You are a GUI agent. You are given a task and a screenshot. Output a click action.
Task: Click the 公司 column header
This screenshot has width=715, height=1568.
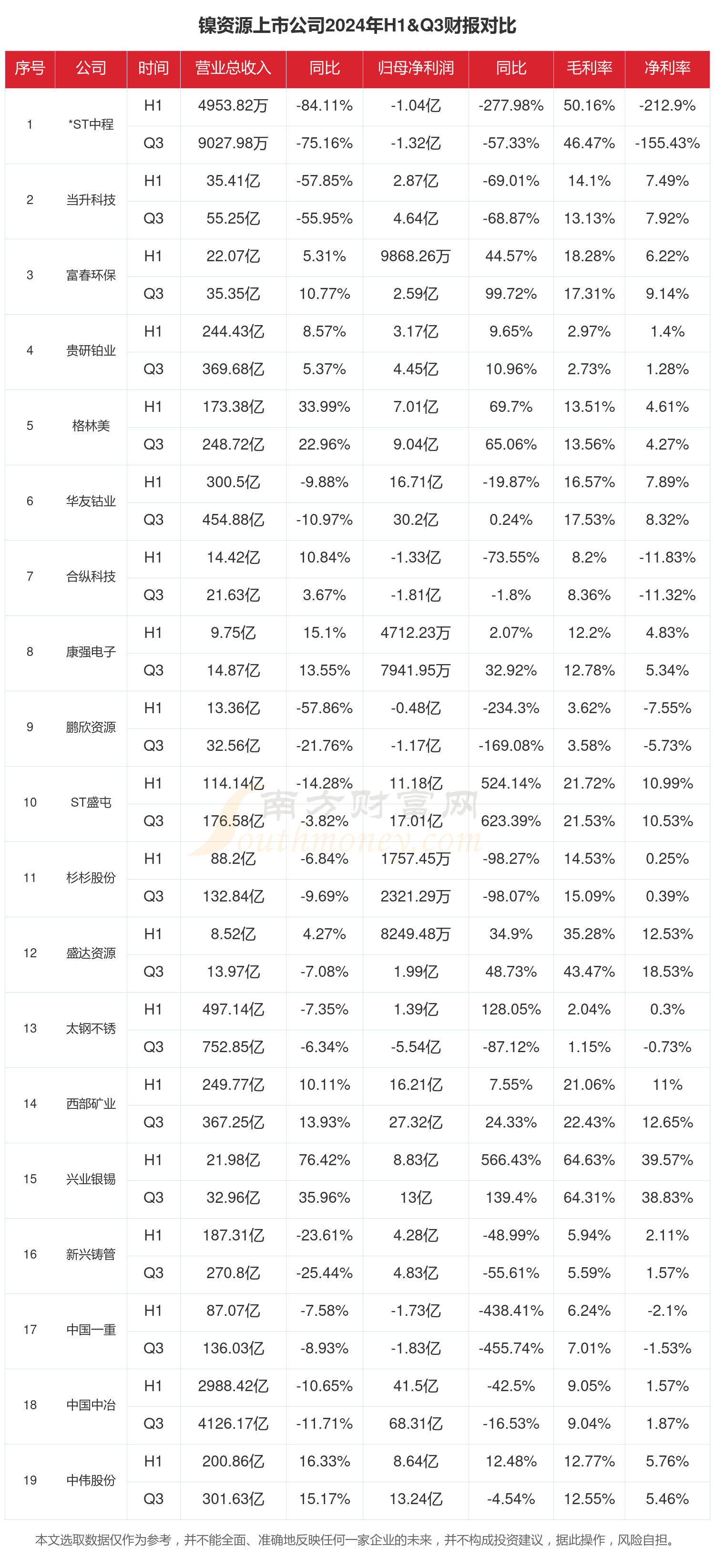(x=91, y=68)
